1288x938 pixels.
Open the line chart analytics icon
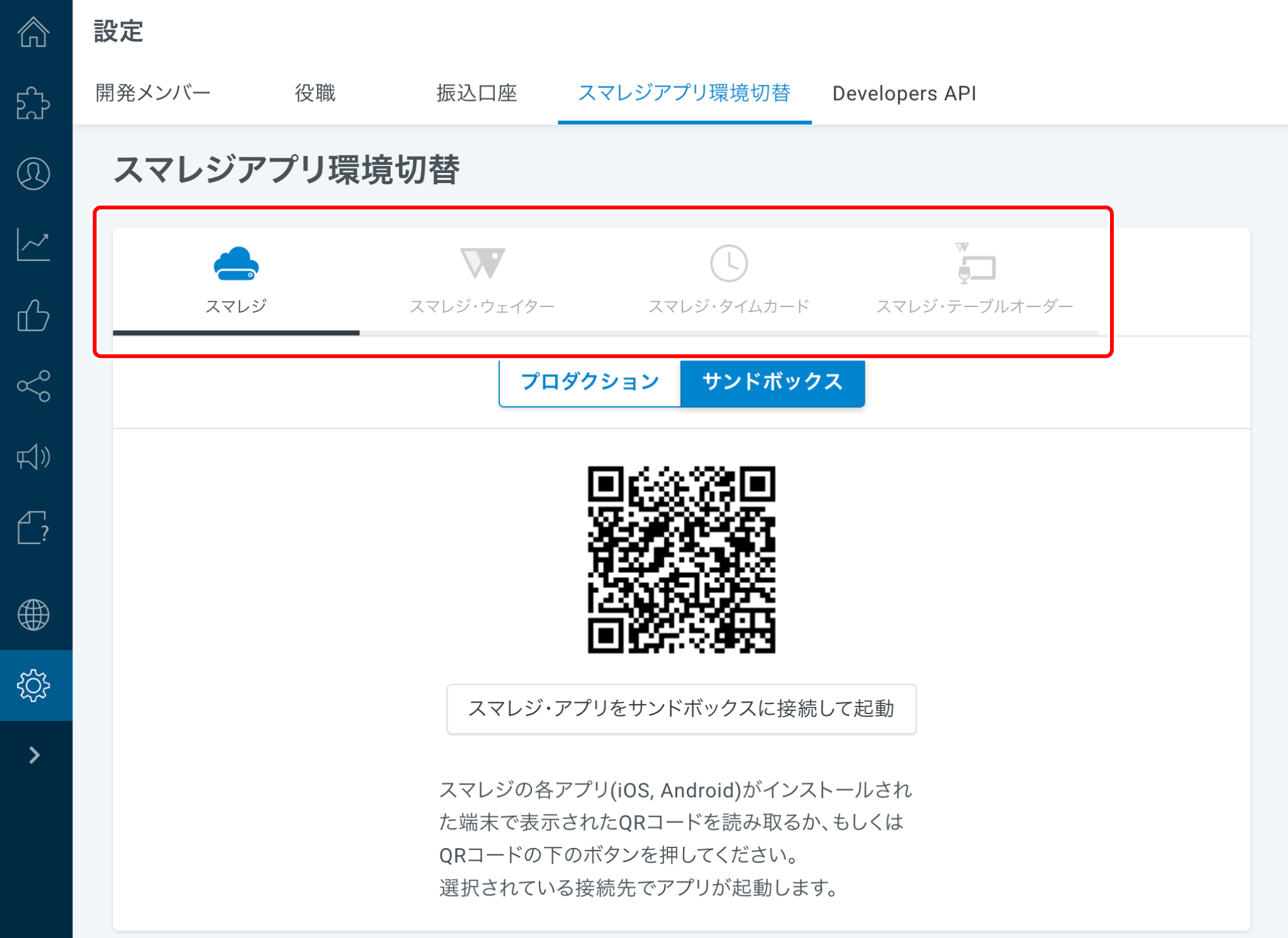(34, 244)
